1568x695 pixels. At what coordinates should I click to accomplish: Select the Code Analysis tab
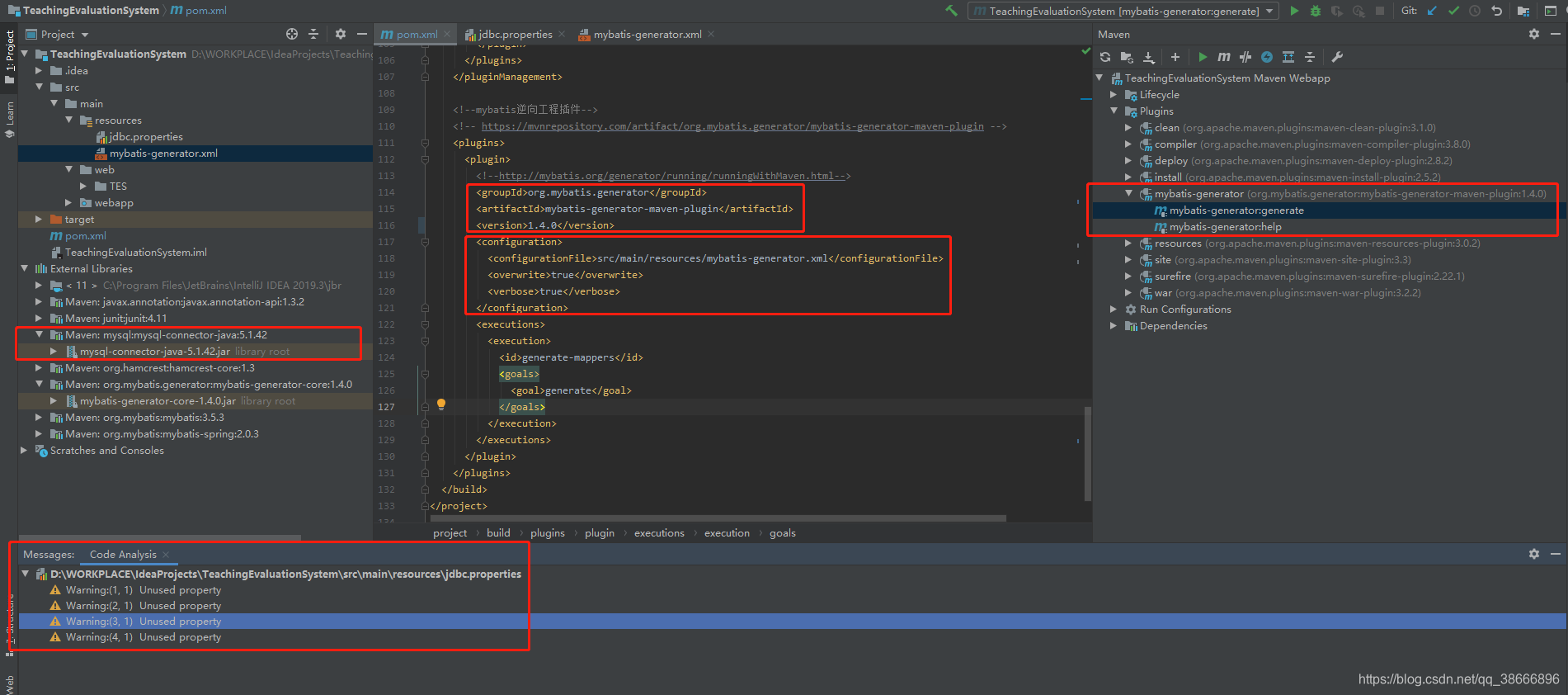pos(123,554)
